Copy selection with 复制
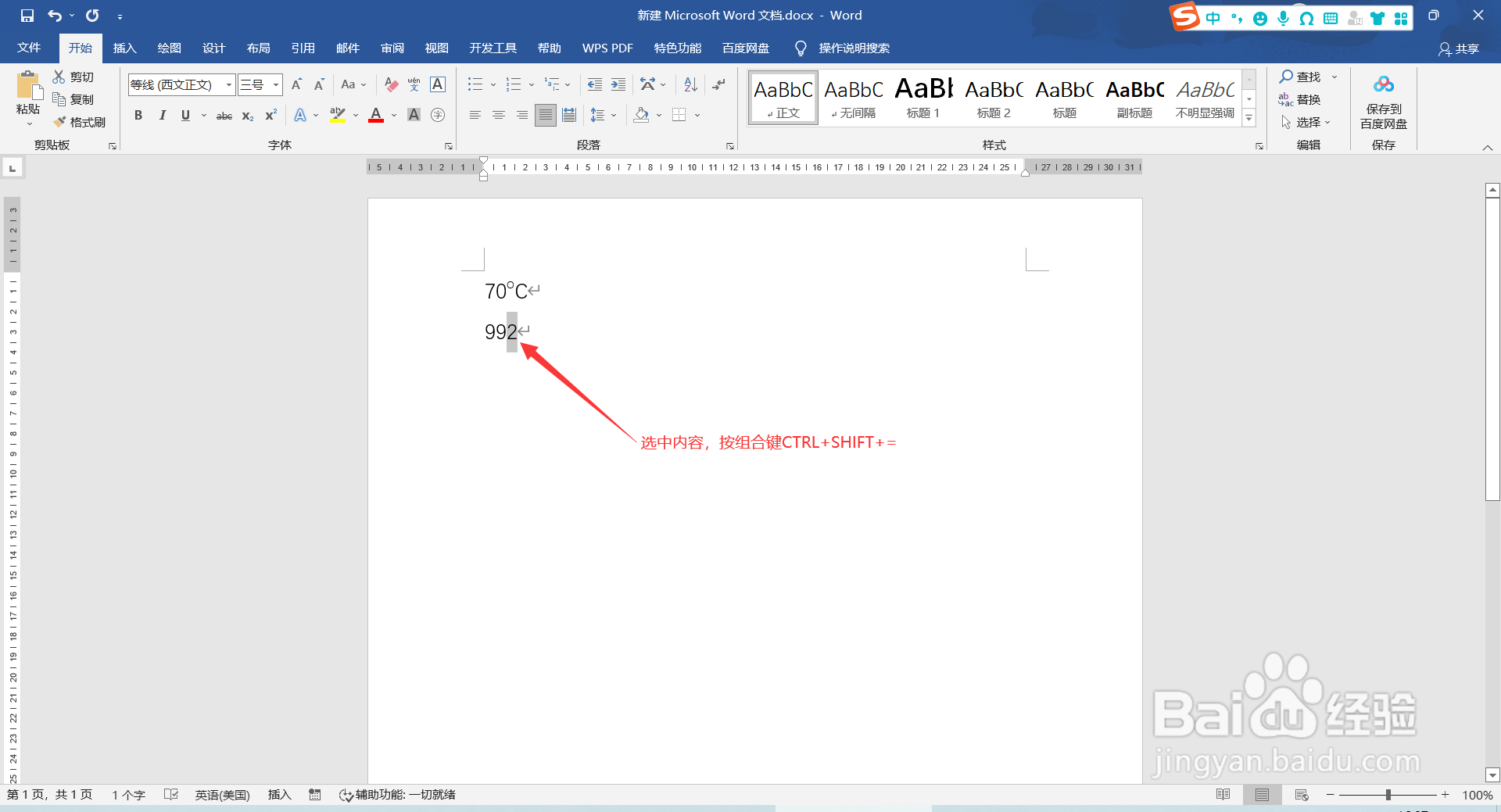 click(x=73, y=99)
